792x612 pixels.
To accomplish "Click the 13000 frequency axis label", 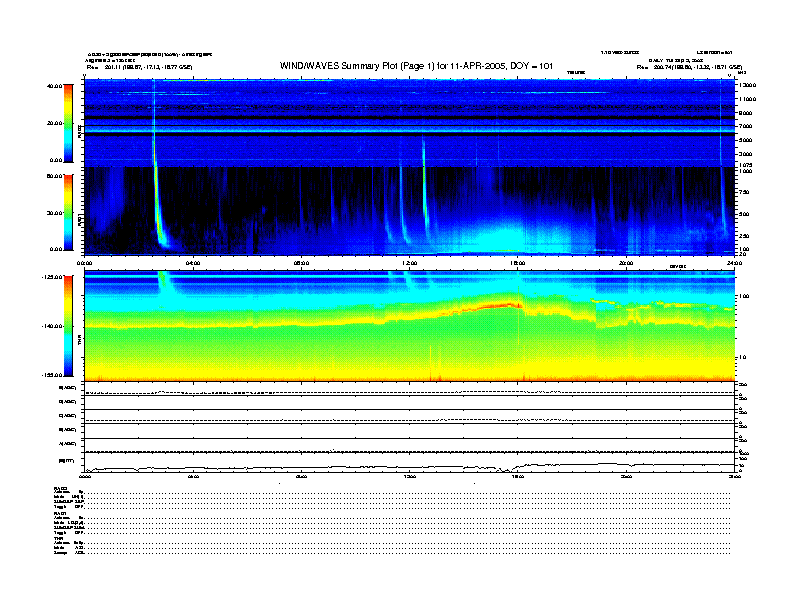I will [x=748, y=85].
